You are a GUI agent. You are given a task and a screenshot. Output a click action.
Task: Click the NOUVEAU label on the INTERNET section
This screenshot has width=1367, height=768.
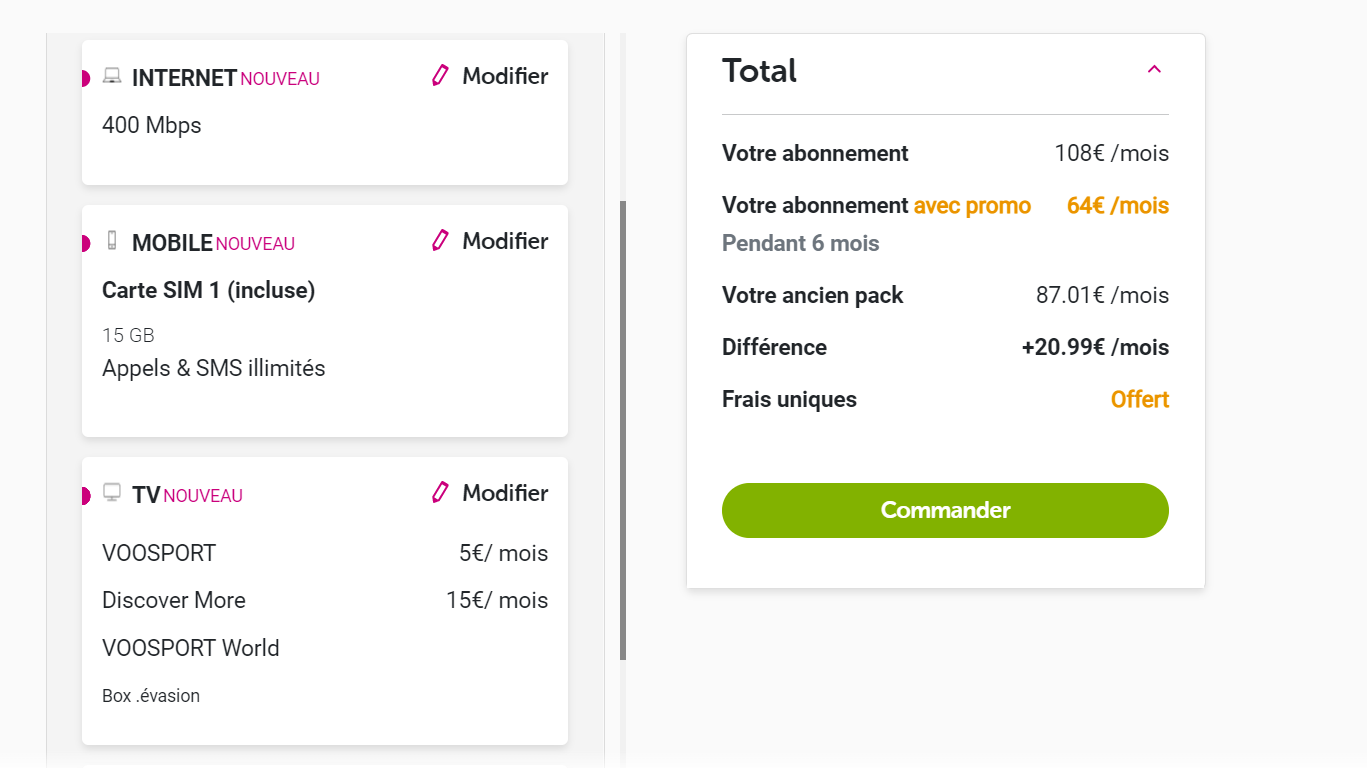[278, 78]
